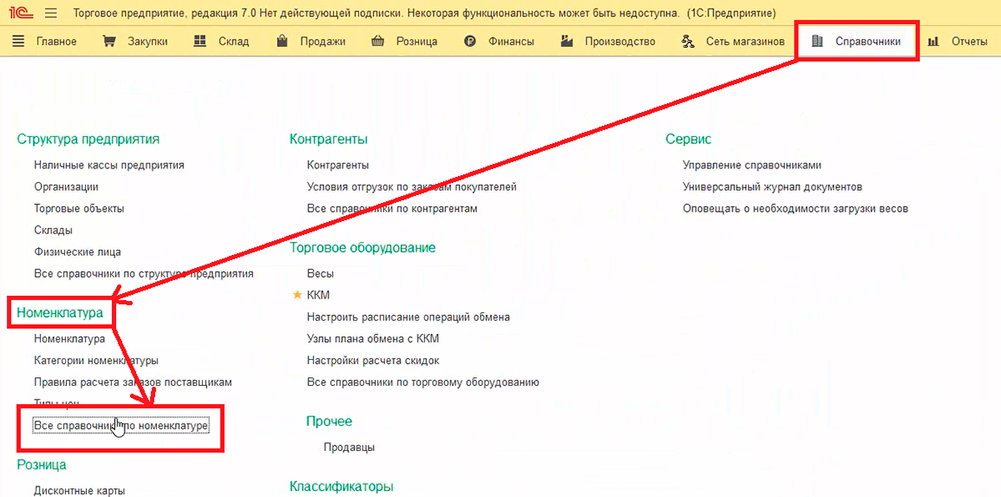The height and width of the screenshot is (497, 1001).
Task: Open Наличные кассы предприятия link
Action: (x=109, y=165)
